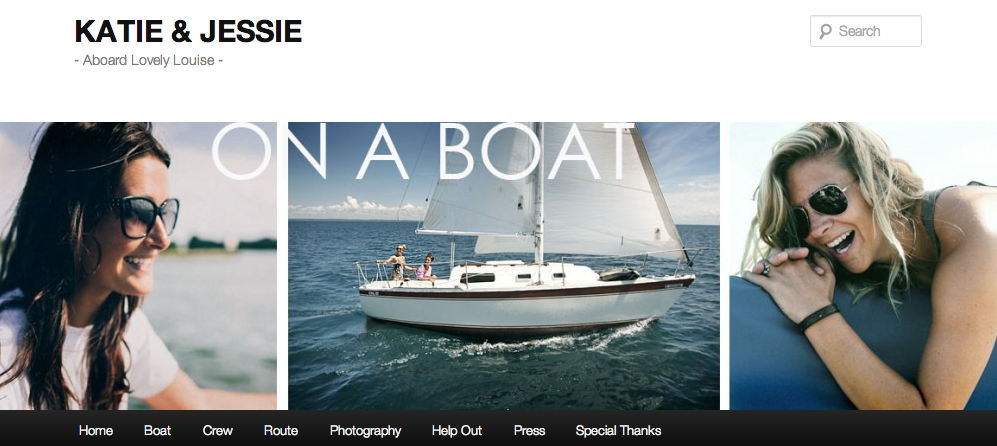Visit the Help Out page
Viewport: 997px width, 446px height.
pyautogui.click(x=457, y=431)
